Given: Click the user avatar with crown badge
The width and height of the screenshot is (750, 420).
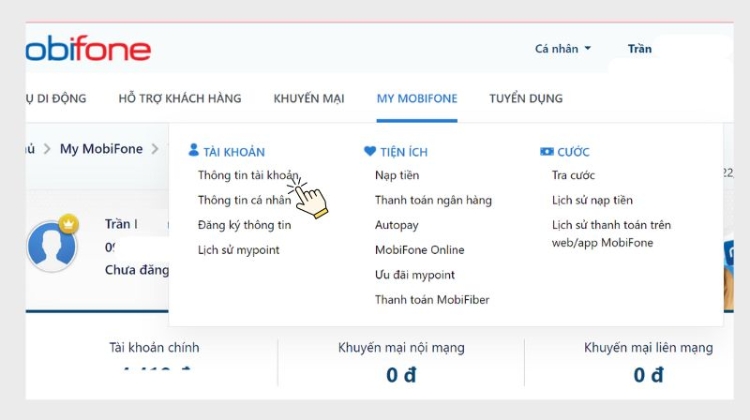Looking at the screenshot, I should point(52,244).
